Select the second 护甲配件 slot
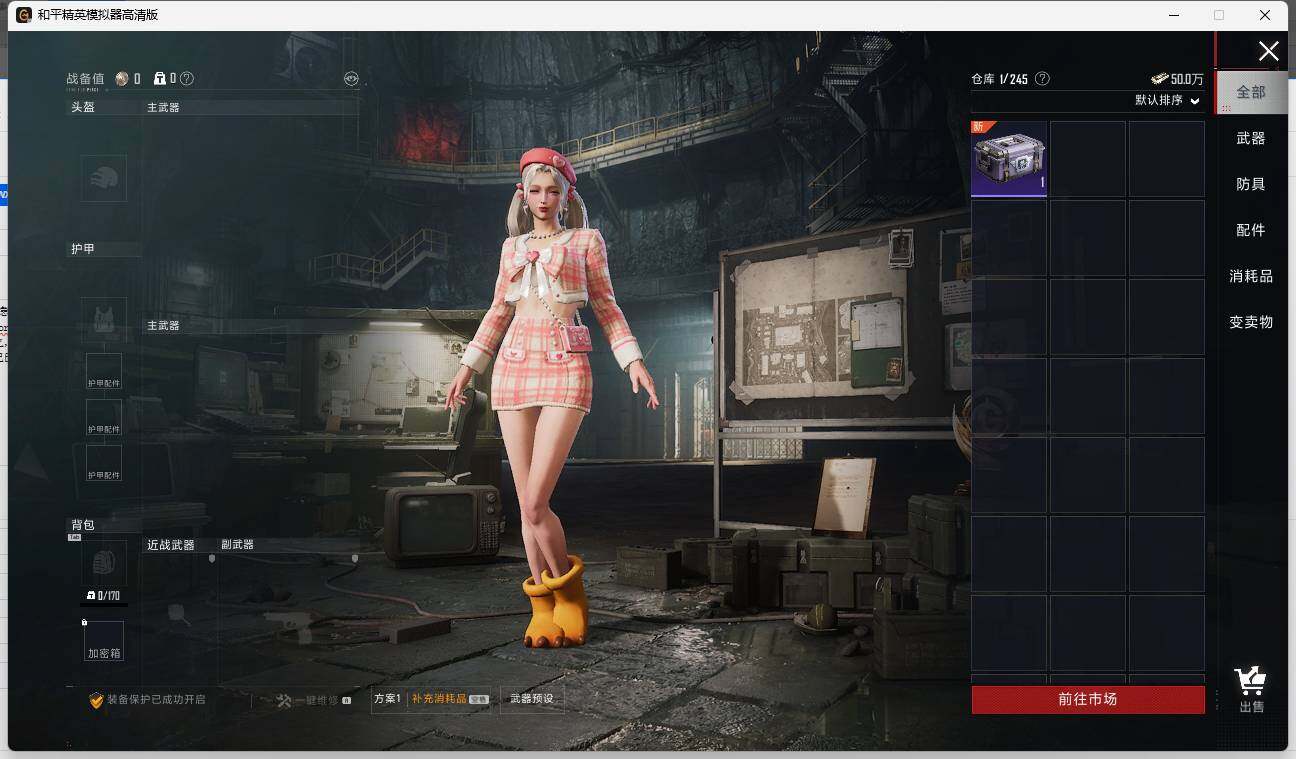1296x759 pixels. [104, 418]
